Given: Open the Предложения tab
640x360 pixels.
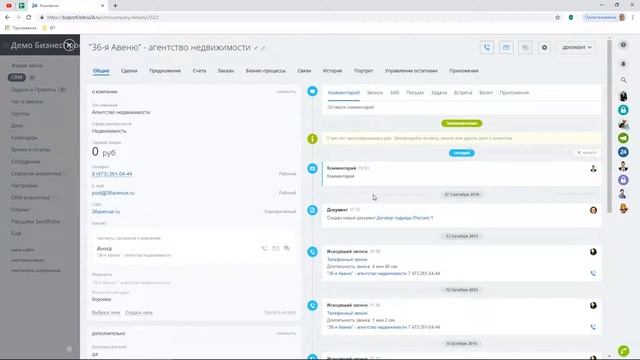Looking at the screenshot, I should pyautogui.click(x=165, y=71).
